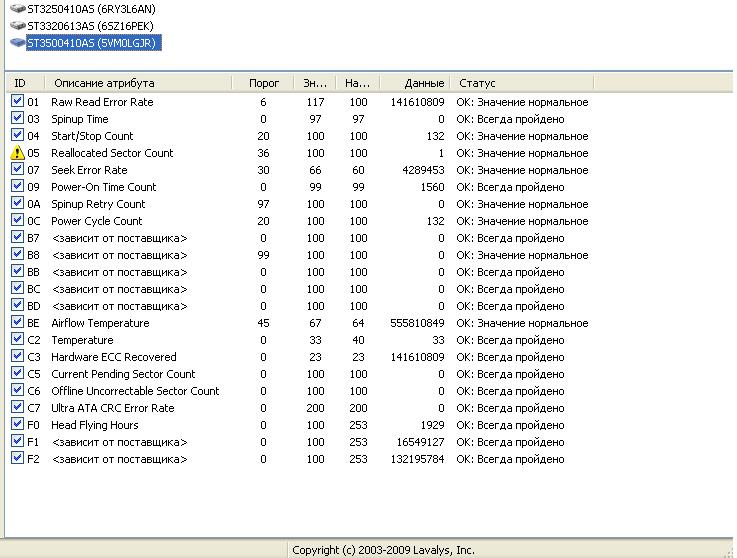Select drive ST3250410AS (6RY3L6AN) icon
The width and height of the screenshot is (737, 558).
coord(17,8)
